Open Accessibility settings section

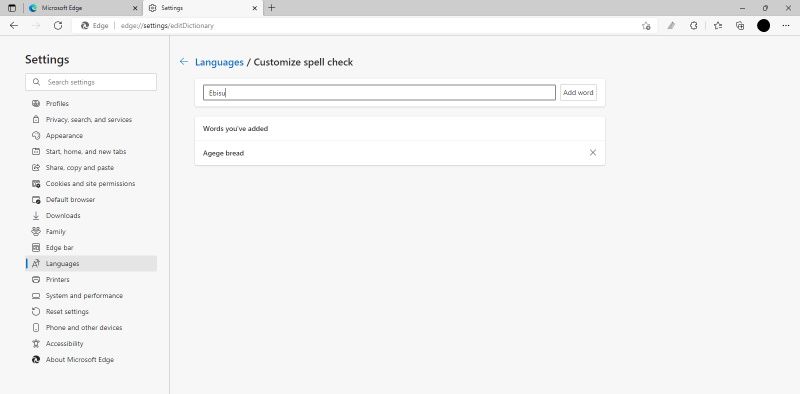[x=91, y=343]
